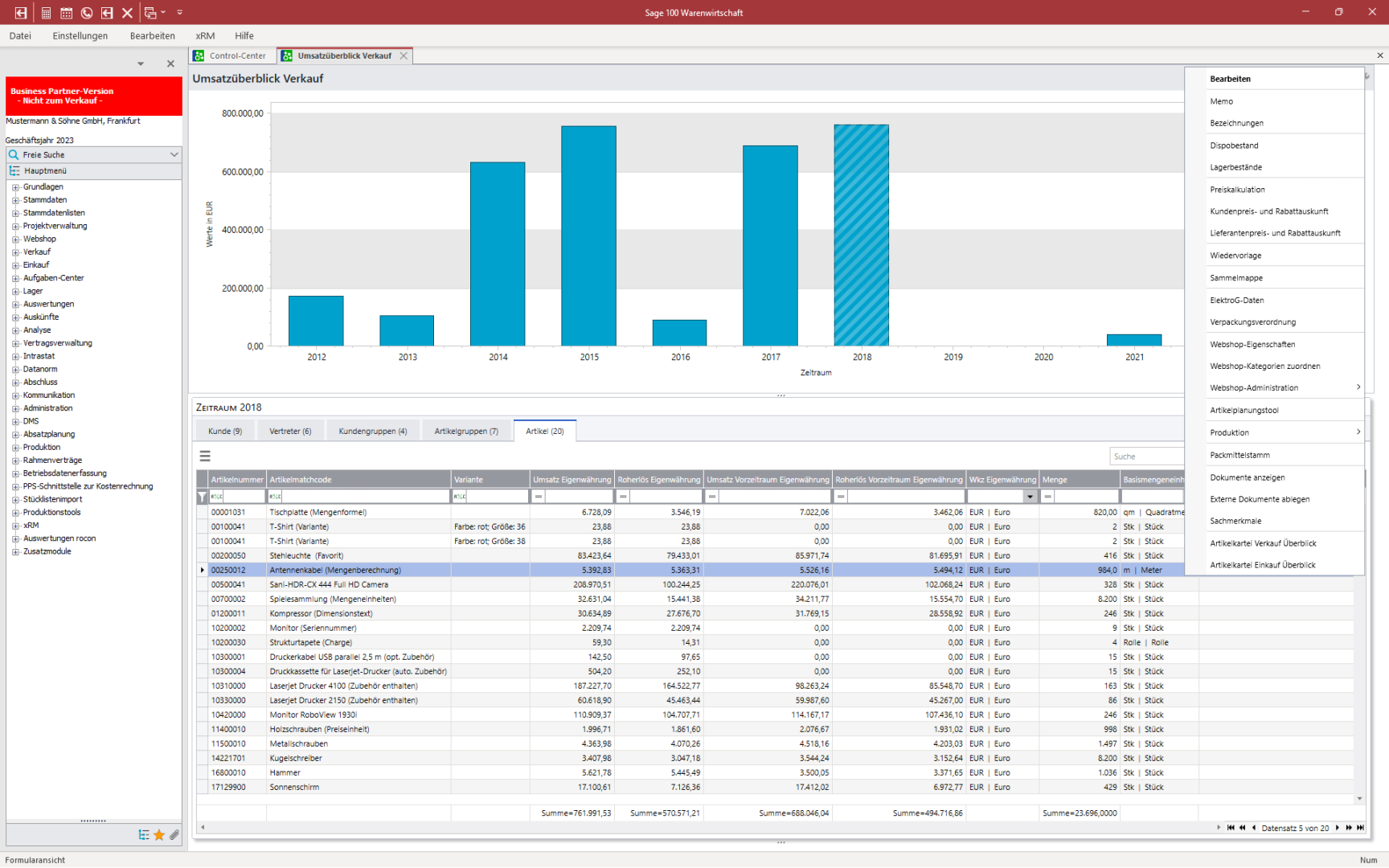Click the 2015 bar in chart
The width and height of the screenshot is (1389, 868).
[x=588, y=235]
